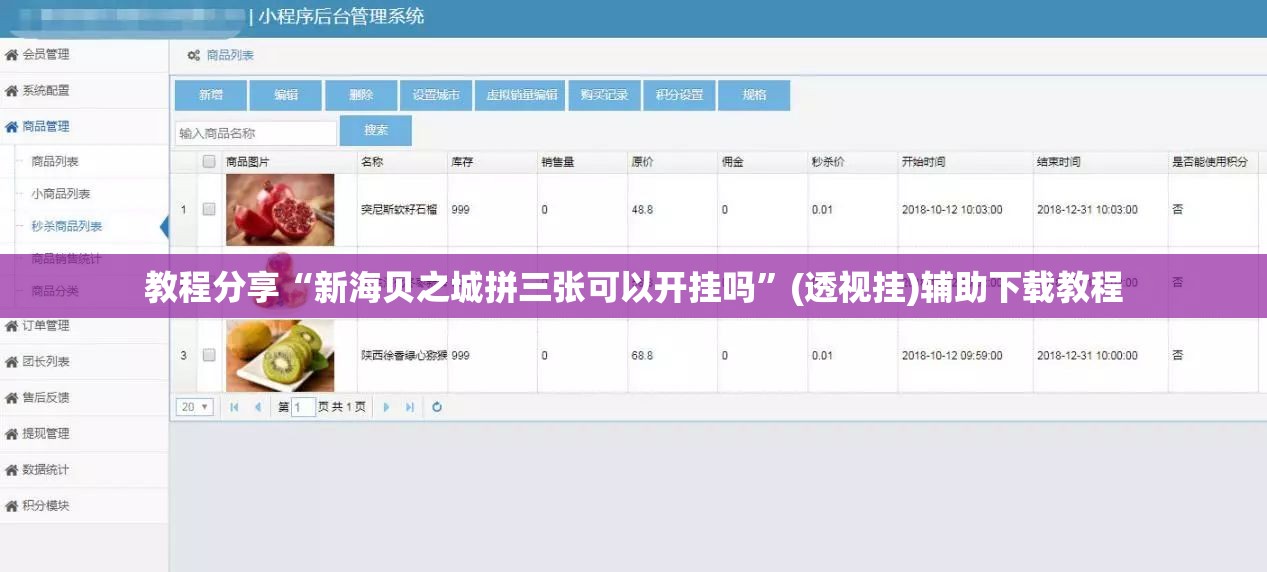Click end time 2018-12-31 10:03:00
Screen dimensions: 1267x572
[x=1087, y=210]
